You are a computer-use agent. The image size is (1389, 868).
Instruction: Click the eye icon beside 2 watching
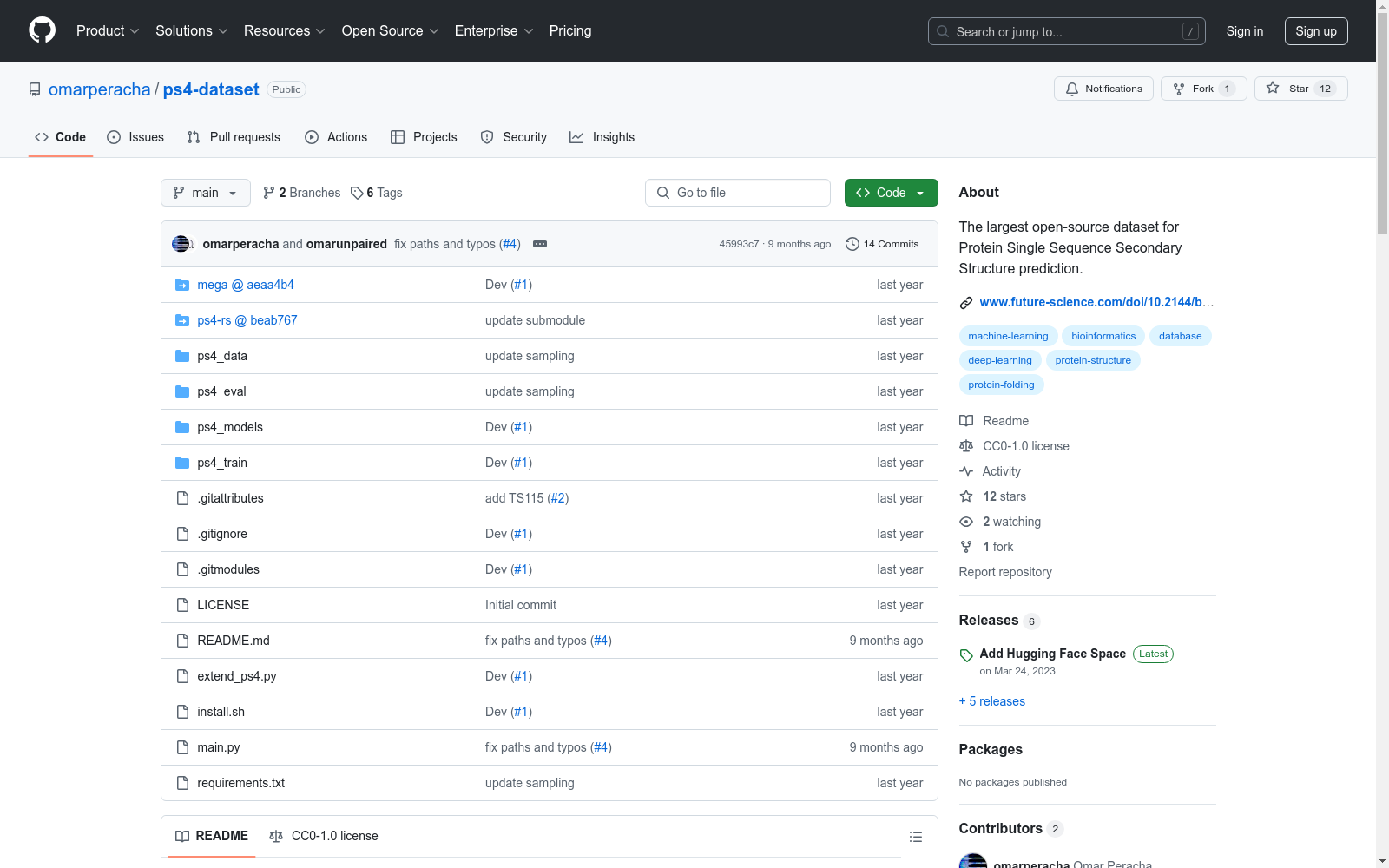click(966, 522)
